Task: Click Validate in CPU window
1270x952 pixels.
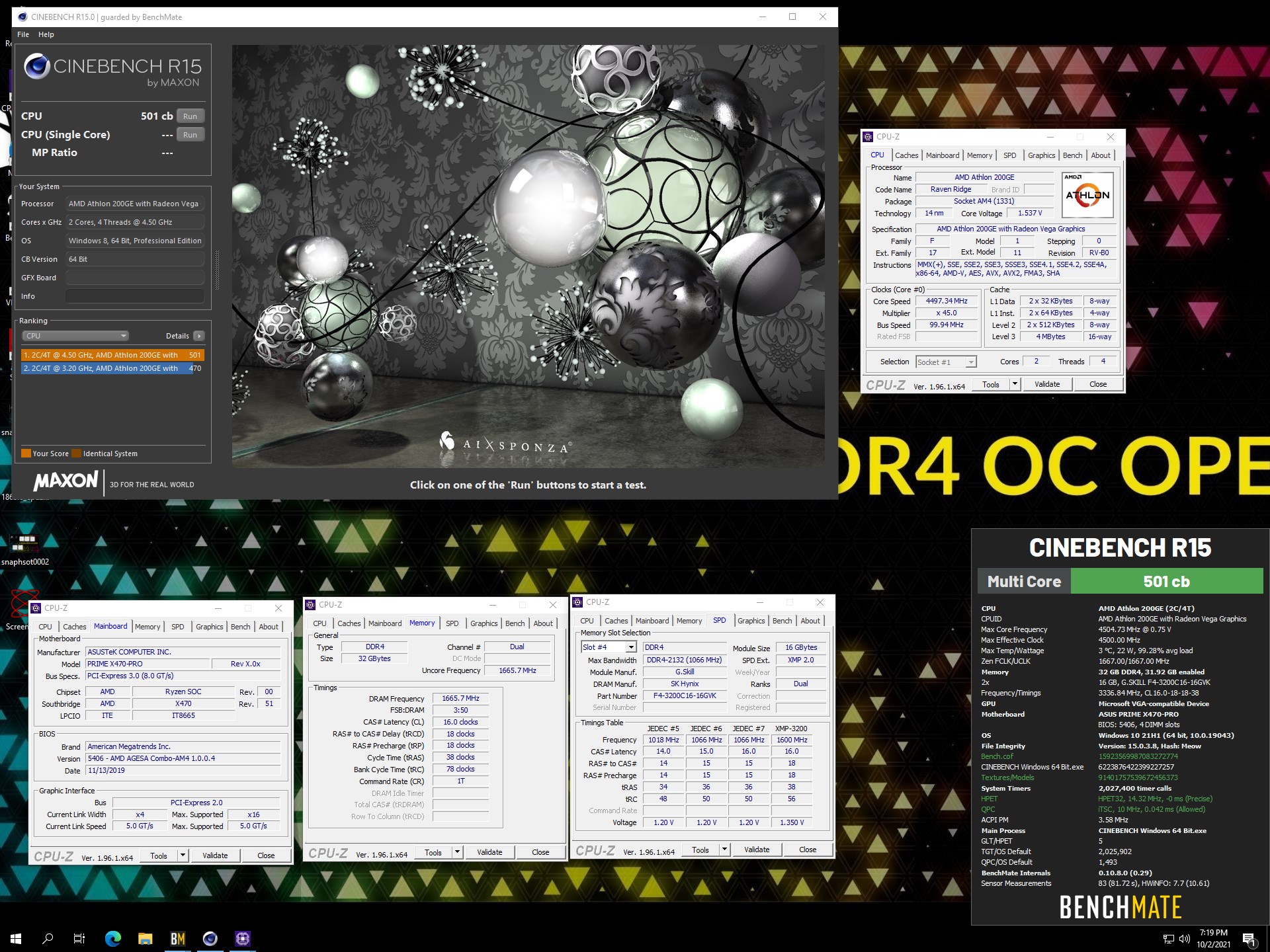Action: pyautogui.click(x=1047, y=384)
